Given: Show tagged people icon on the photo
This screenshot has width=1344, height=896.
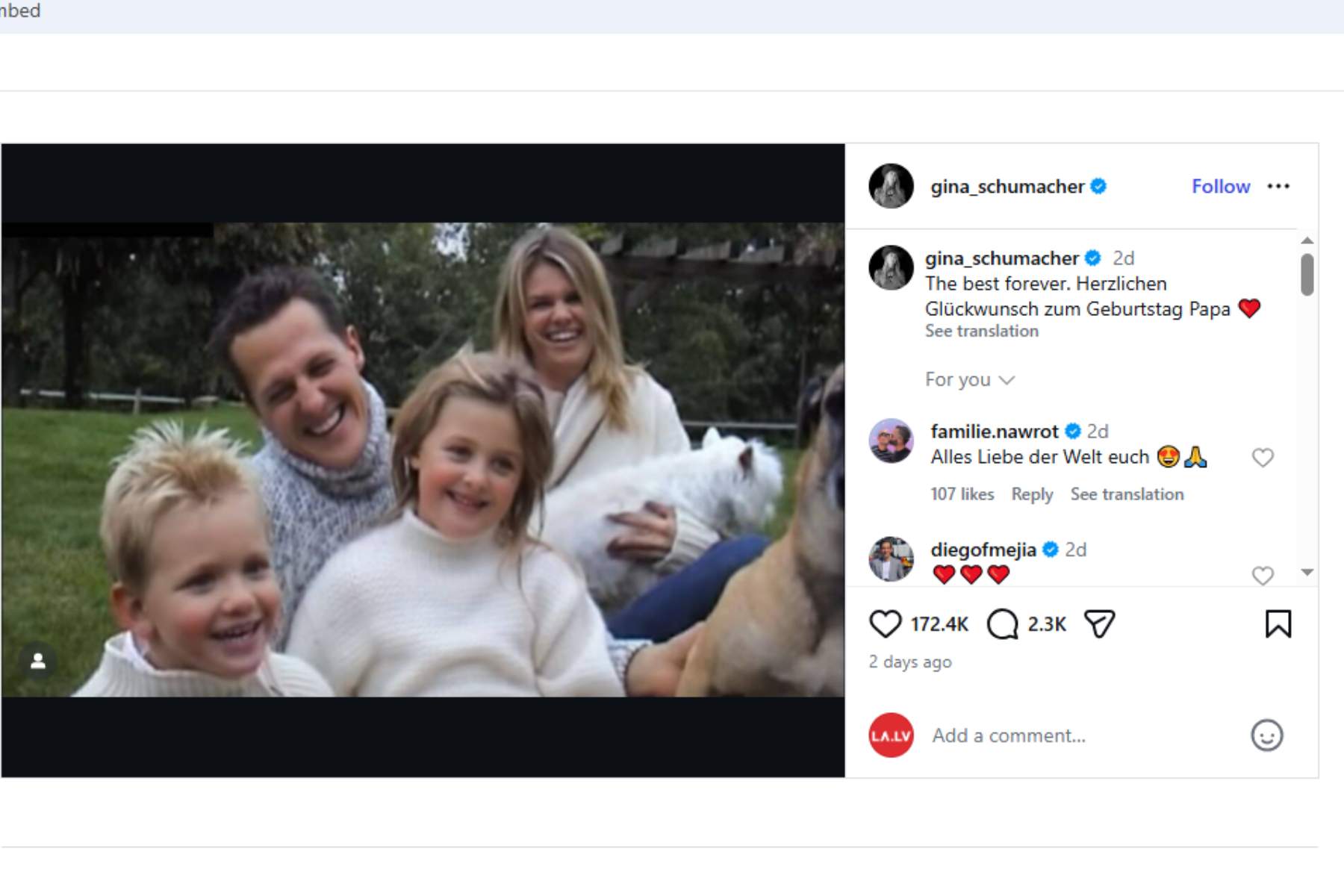Looking at the screenshot, I should [x=38, y=661].
